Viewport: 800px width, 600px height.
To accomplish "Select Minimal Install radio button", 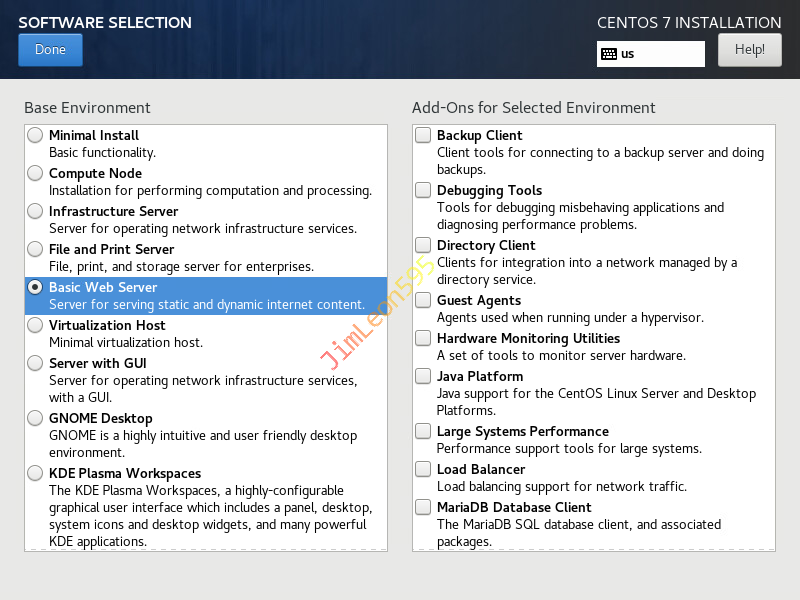I will click(x=35, y=135).
